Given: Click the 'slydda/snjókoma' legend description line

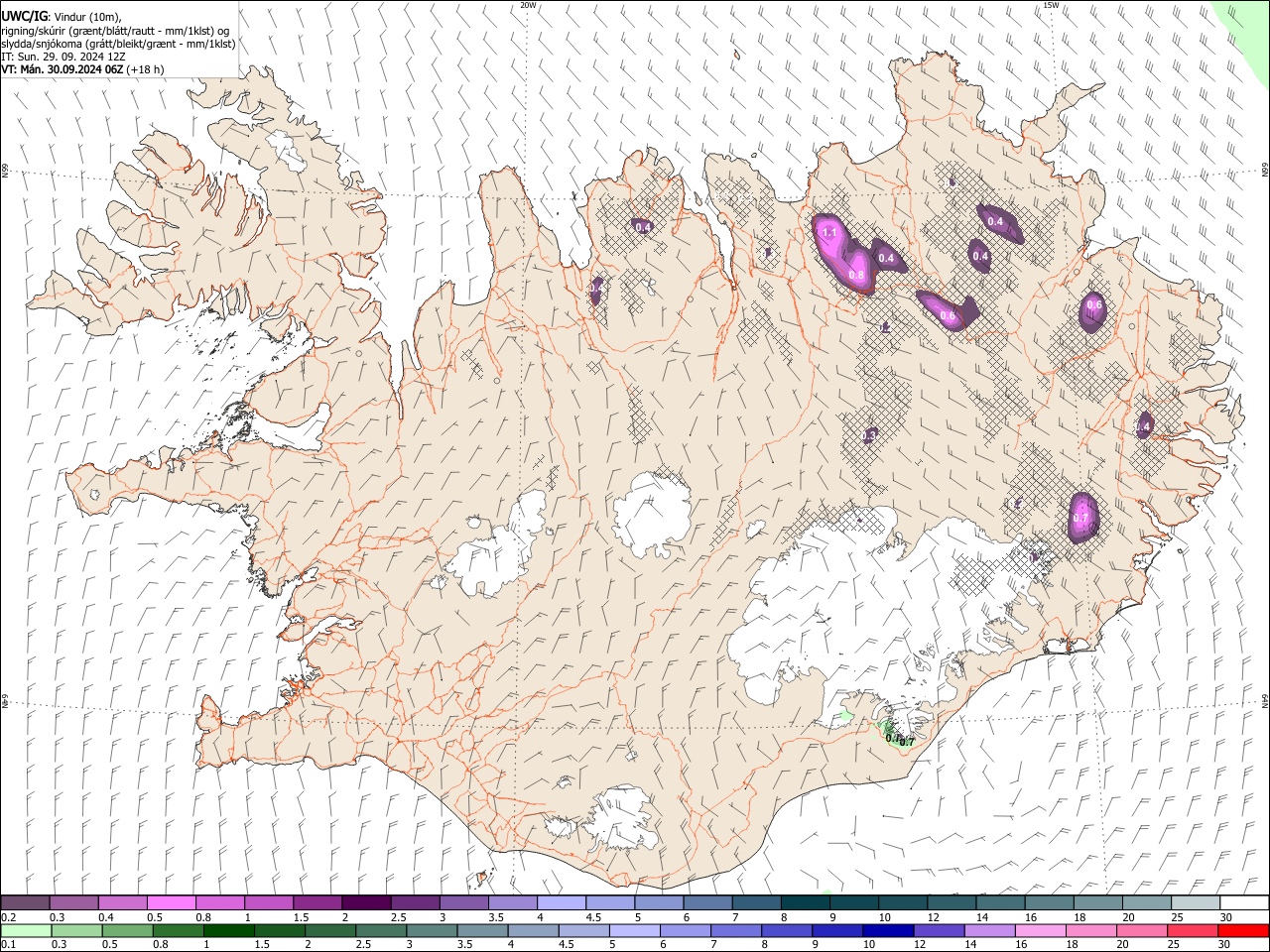Looking at the screenshot, I should pos(118,44).
